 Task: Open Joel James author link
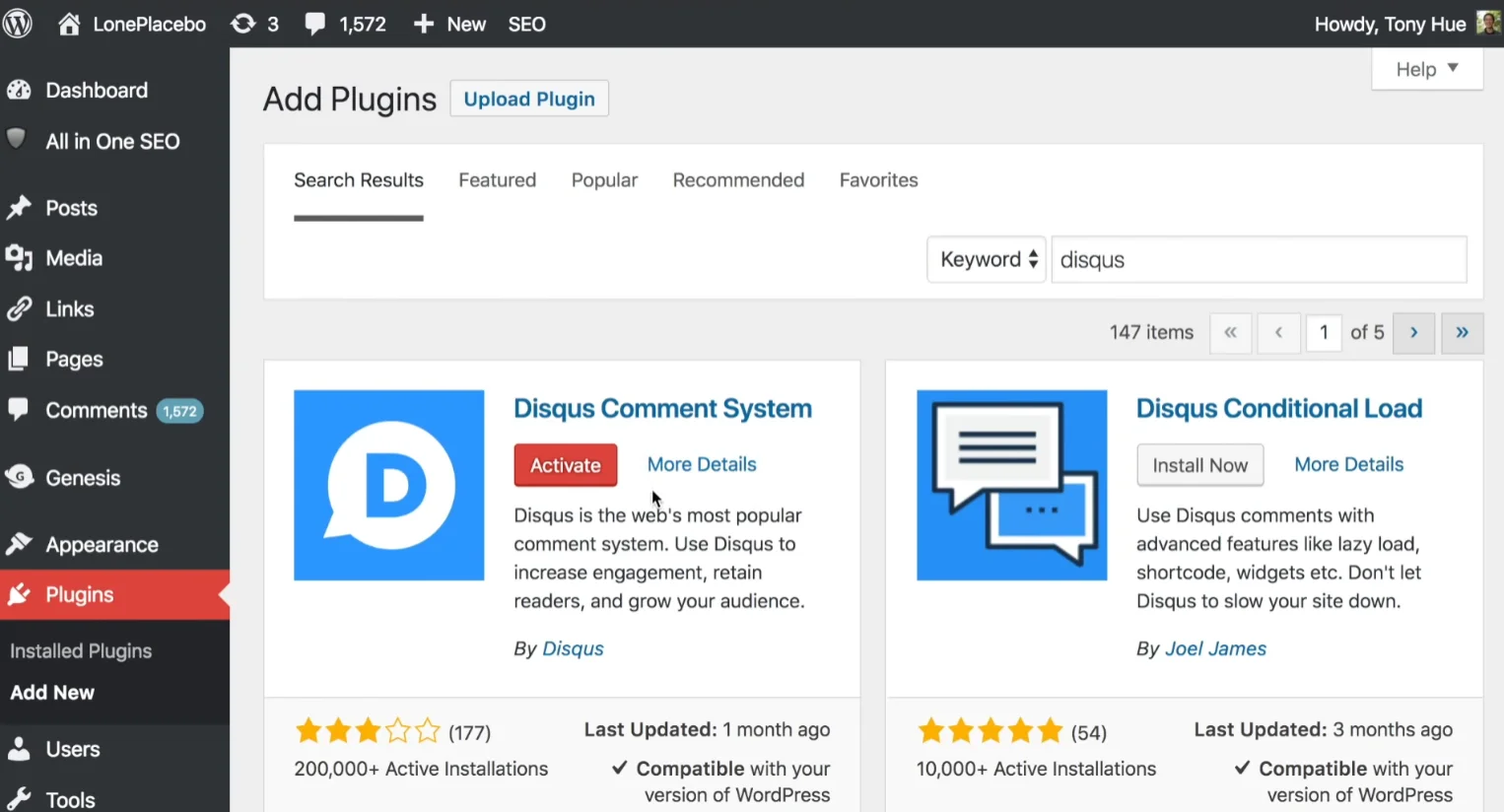tap(1215, 648)
